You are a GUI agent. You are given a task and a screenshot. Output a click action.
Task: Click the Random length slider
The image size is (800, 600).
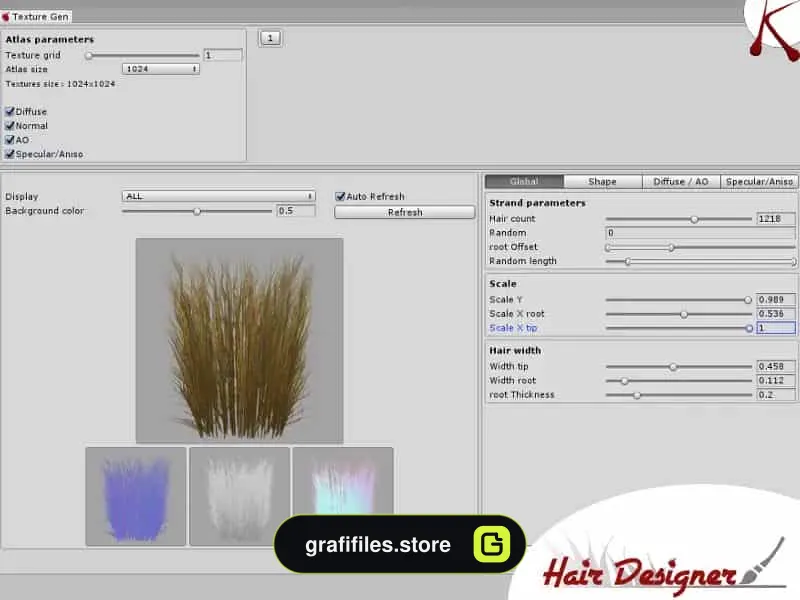click(700, 262)
